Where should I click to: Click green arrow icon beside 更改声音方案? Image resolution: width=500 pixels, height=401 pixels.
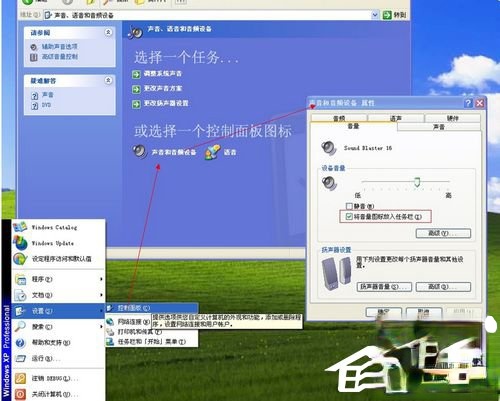136,89
